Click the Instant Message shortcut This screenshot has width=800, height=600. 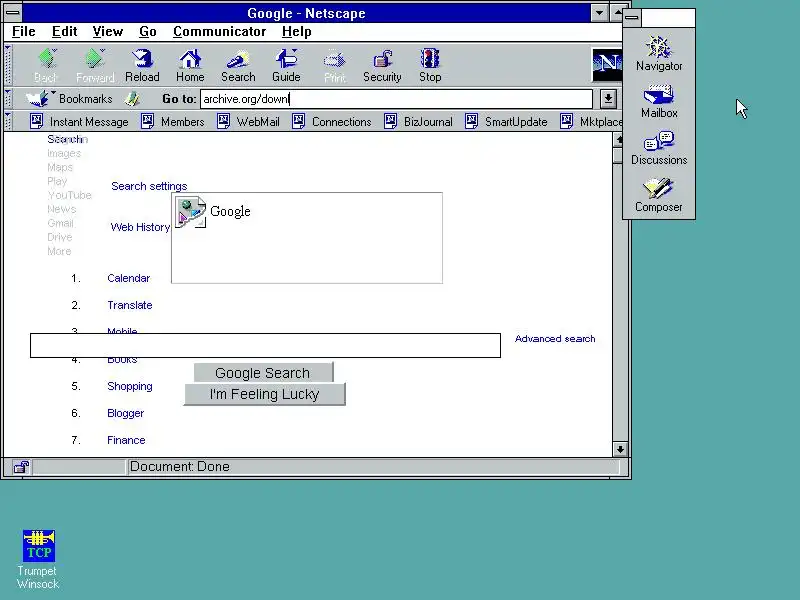tap(80, 121)
